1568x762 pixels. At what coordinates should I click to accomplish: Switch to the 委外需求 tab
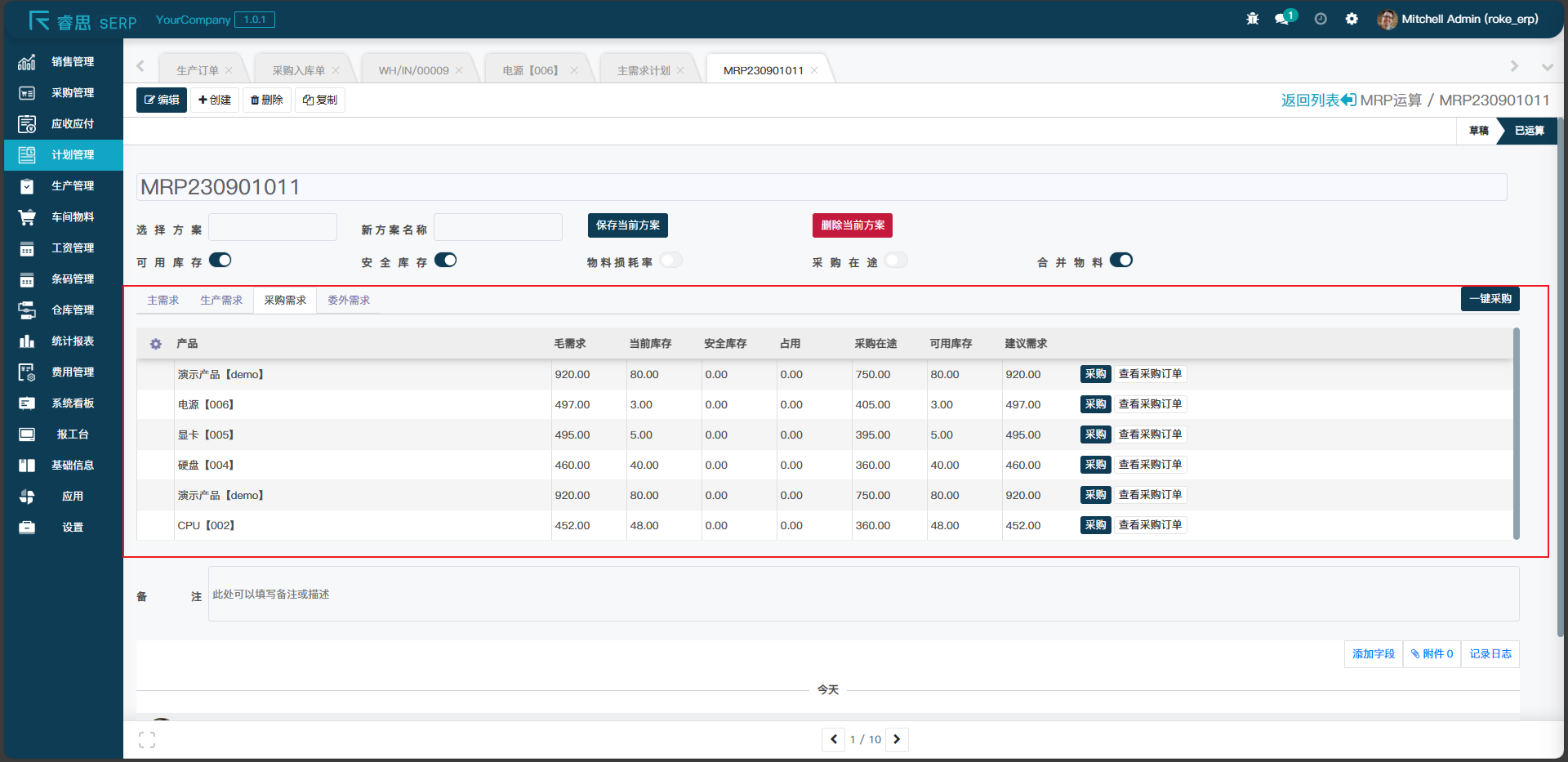click(x=349, y=301)
